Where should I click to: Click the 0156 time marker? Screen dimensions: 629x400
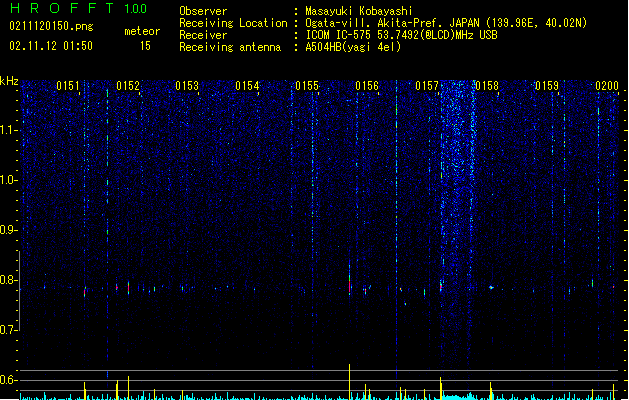[x=367, y=86]
